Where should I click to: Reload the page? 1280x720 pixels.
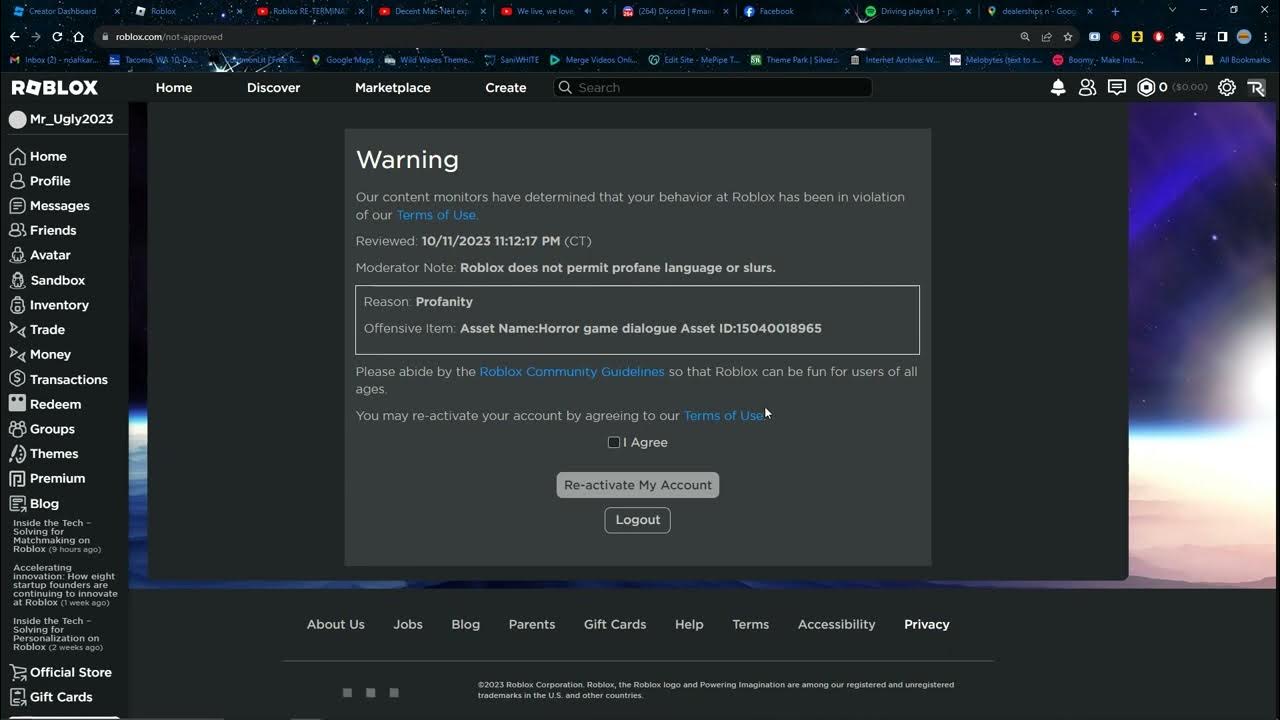coord(57,37)
